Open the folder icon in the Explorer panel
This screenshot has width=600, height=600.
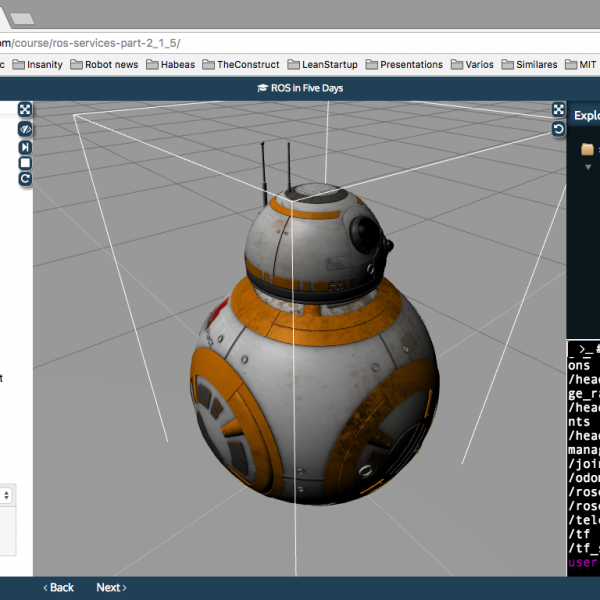point(587,149)
